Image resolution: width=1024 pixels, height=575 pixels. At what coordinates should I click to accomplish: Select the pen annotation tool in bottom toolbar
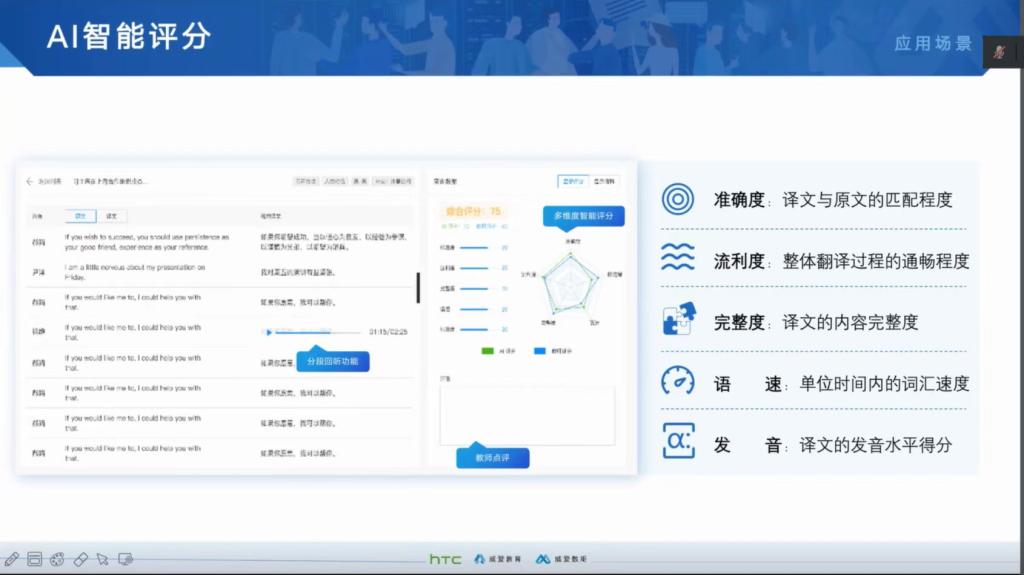coord(12,559)
